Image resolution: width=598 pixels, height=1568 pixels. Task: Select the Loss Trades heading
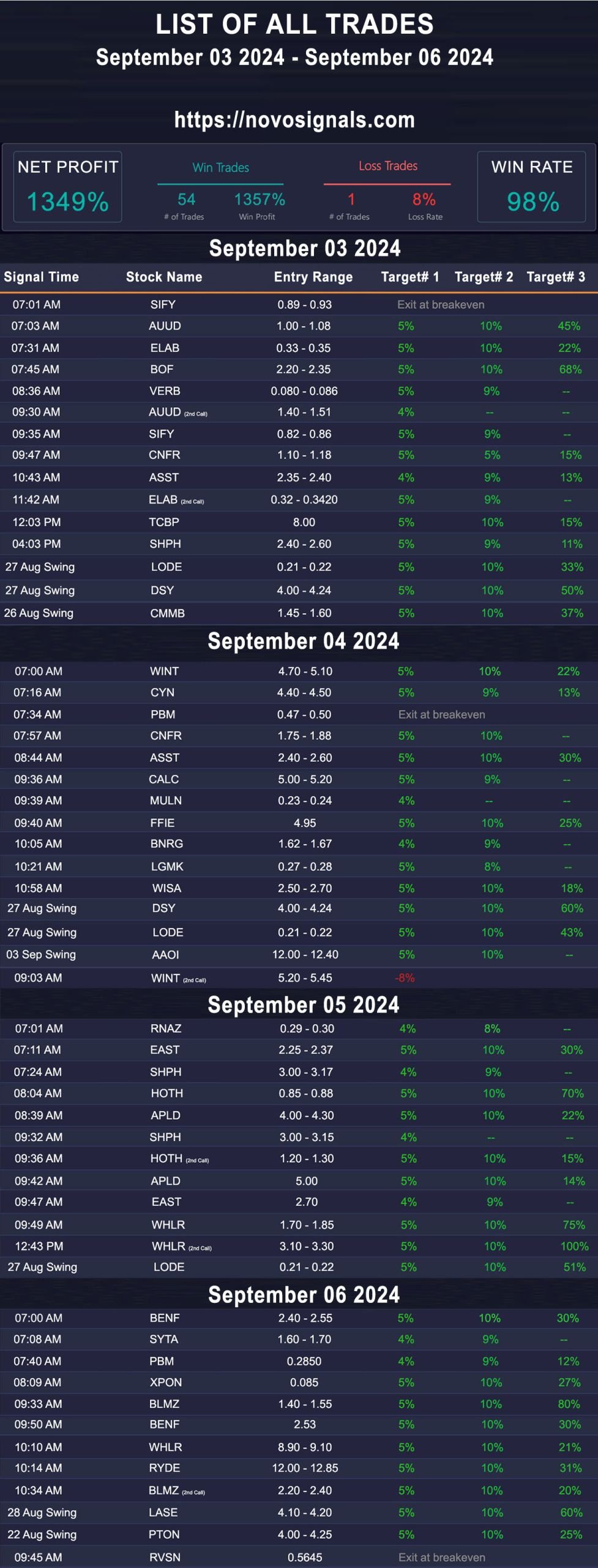388,166
